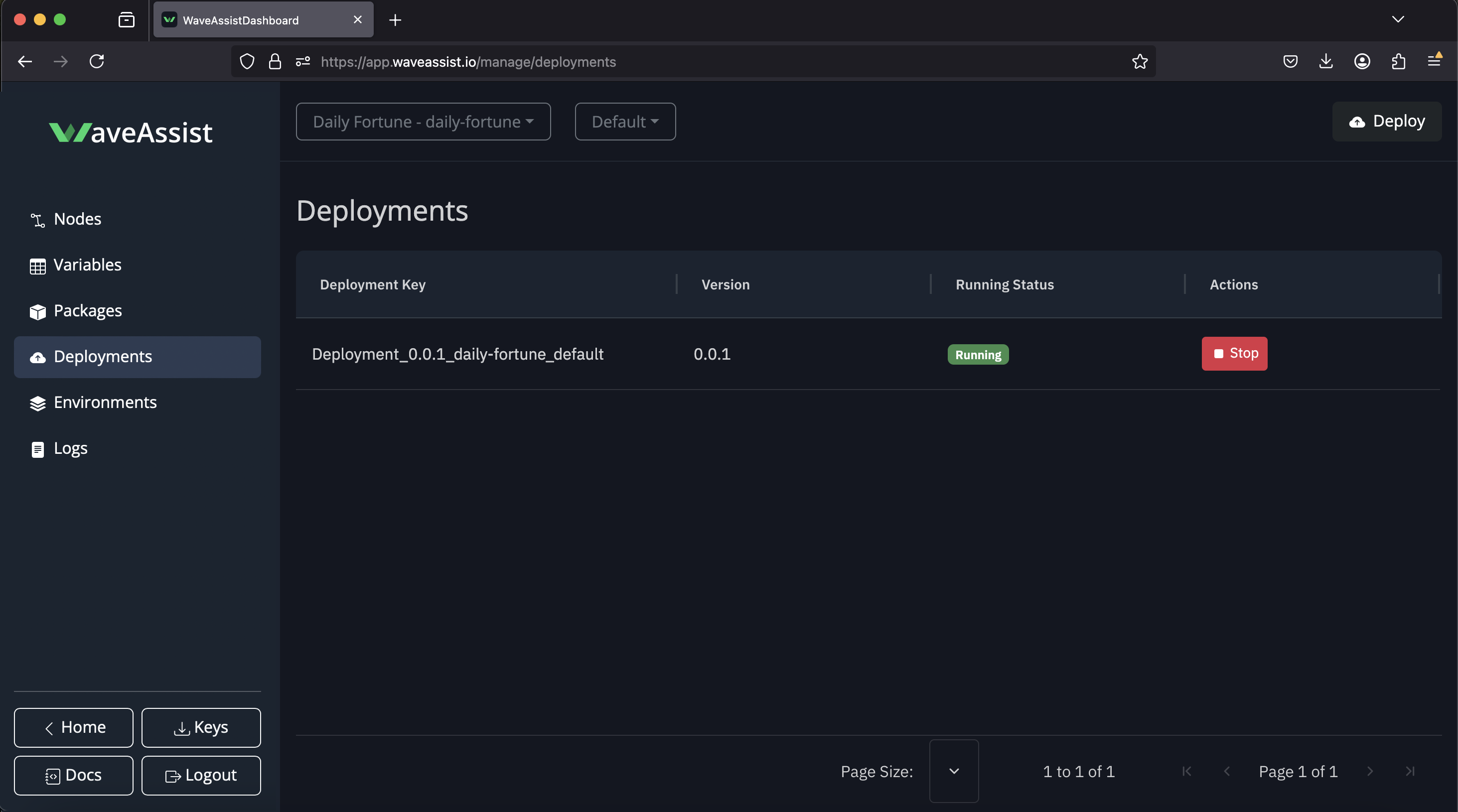Bookmark this page with the star icon
This screenshot has height=812, width=1458.
point(1140,62)
